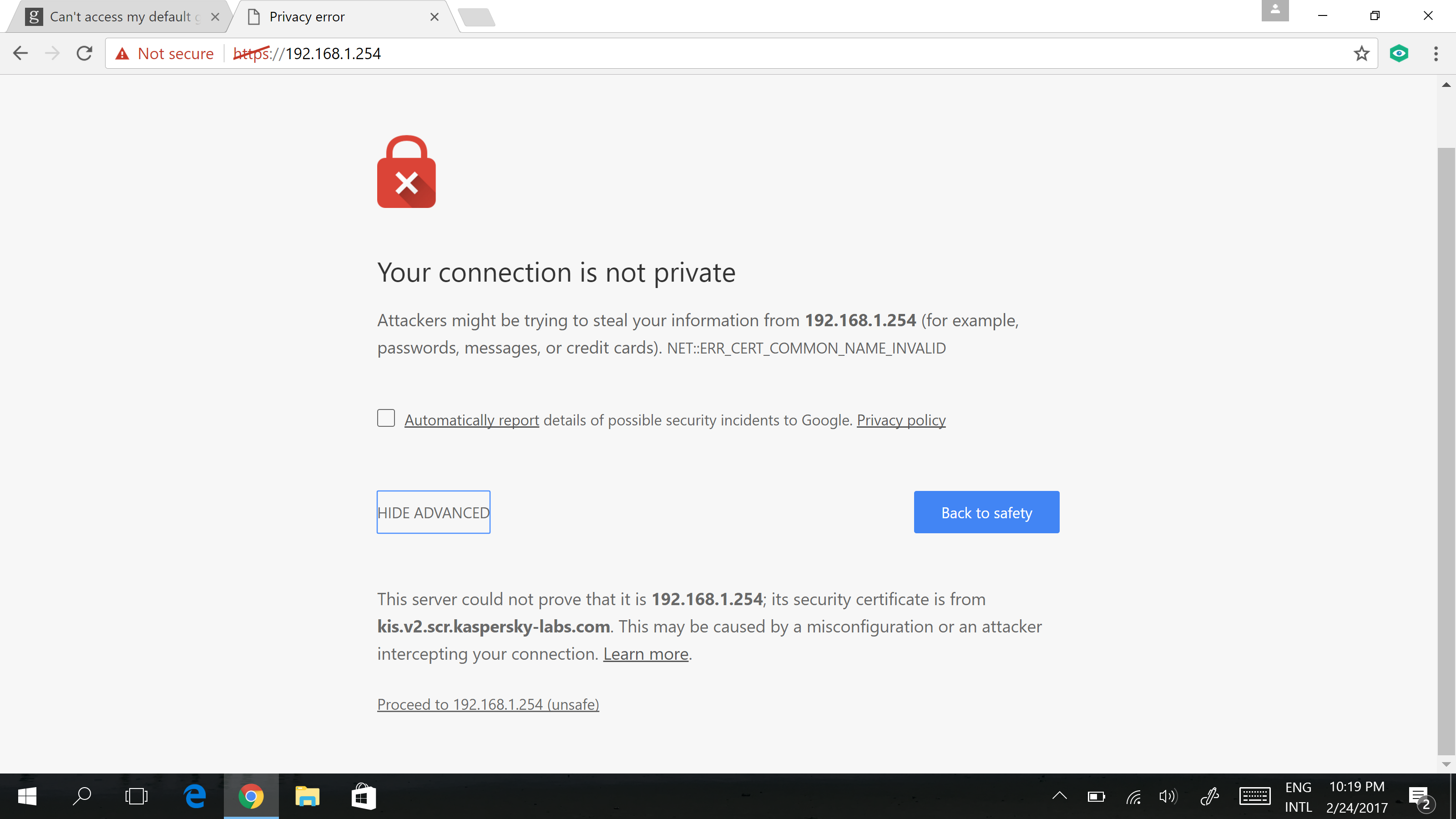Open the Chrome profile person icon
The height and width of the screenshot is (819, 1456).
[x=1275, y=10]
